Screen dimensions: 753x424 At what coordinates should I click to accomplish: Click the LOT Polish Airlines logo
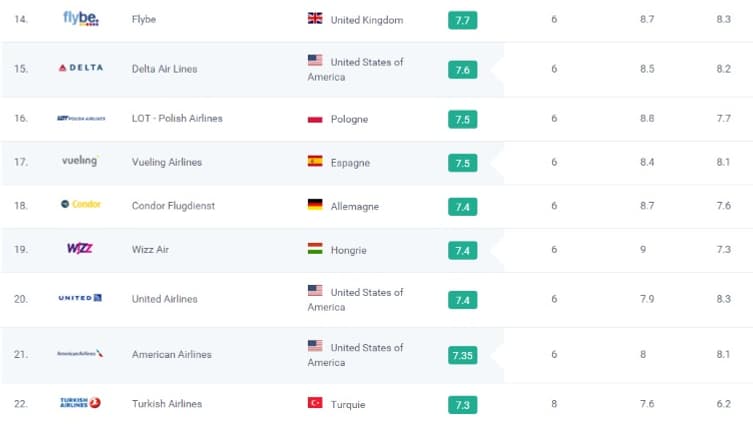click(81, 118)
